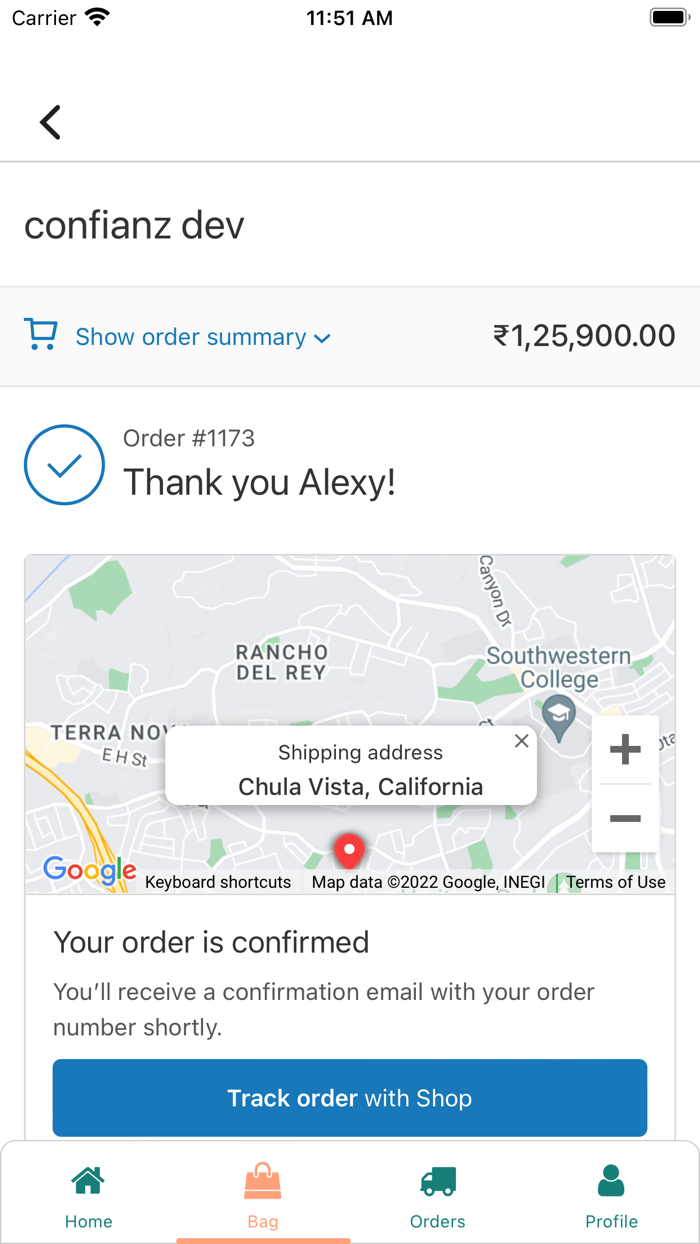Viewport: 700px width, 1244px height.
Task: Click the blue checkmark circle beside Order #1173
Action: 64,464
